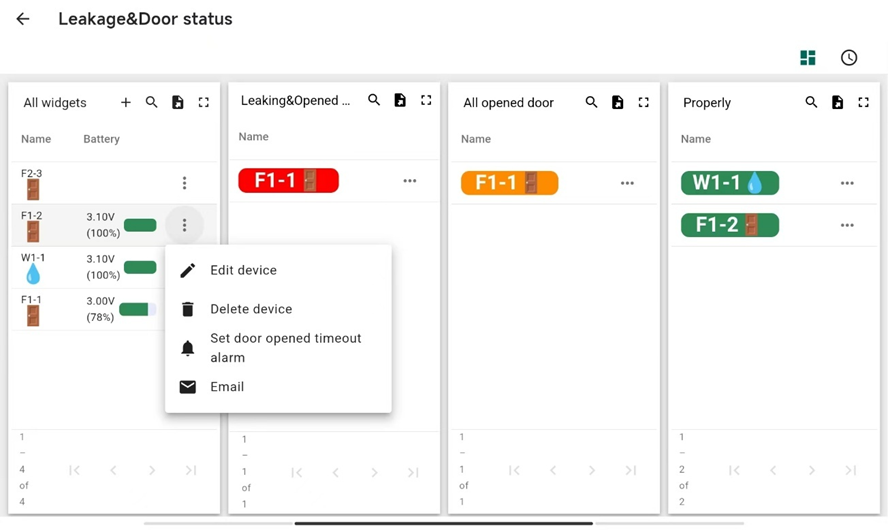Select Set door opened timeout alarm
The height and width of the screenshot is (530, 888).
click(285, 348)
